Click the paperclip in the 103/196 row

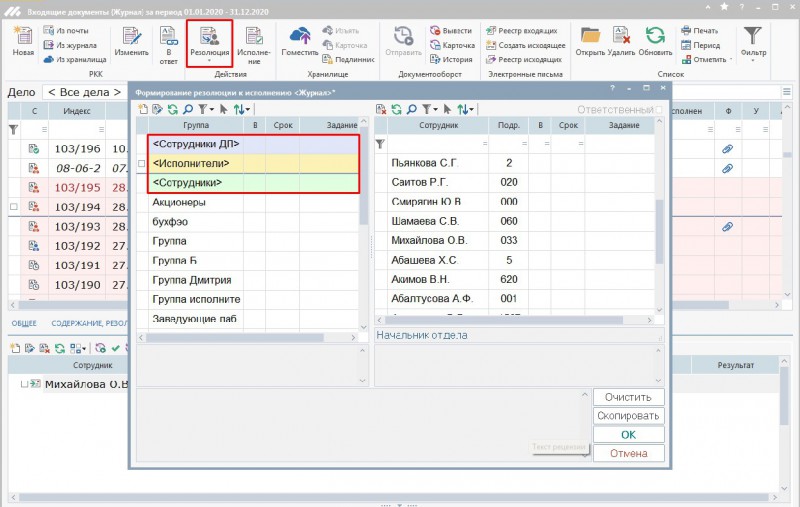(727, 149)
